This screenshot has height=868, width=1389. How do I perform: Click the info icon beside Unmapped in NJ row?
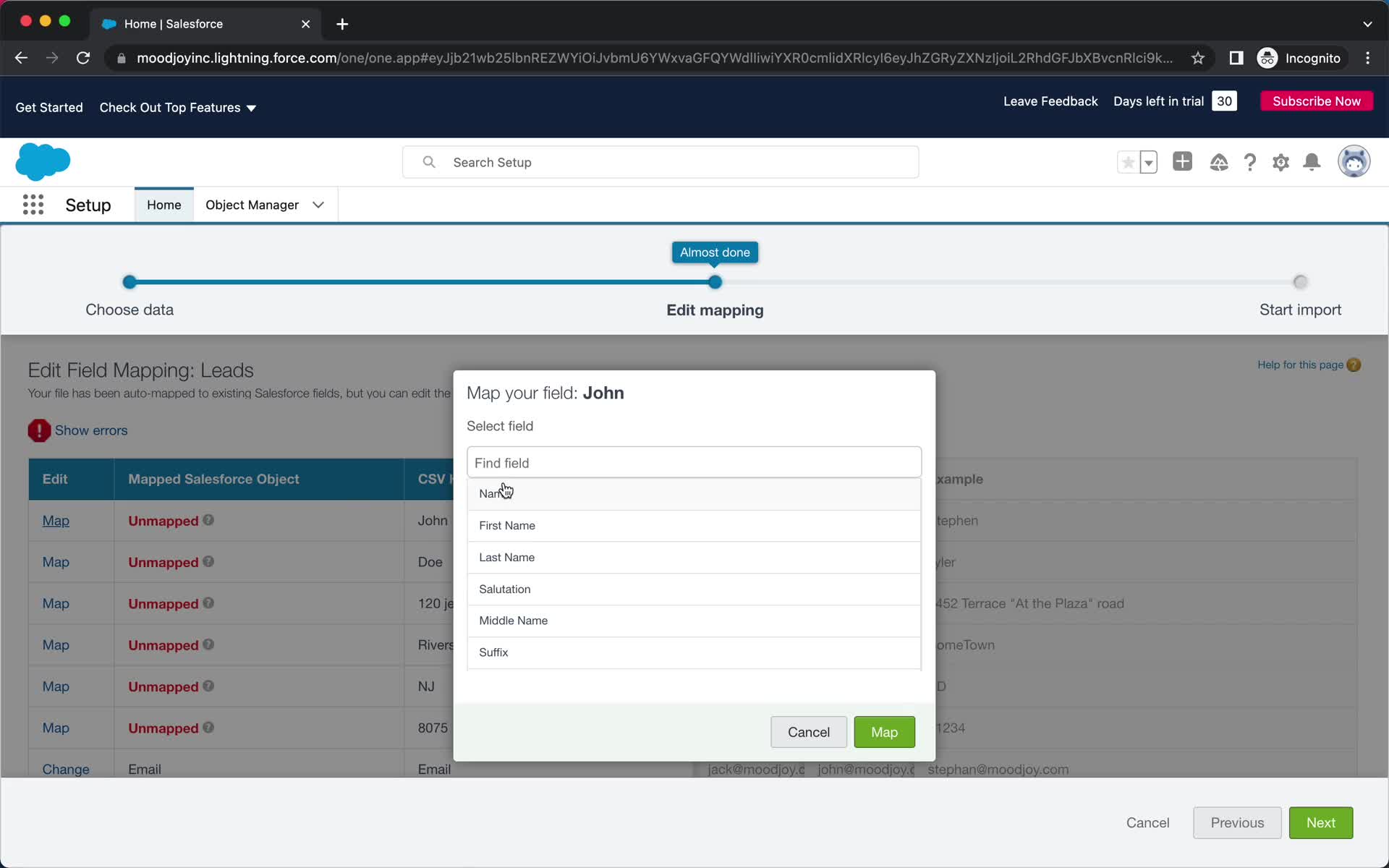click(208, 686)
